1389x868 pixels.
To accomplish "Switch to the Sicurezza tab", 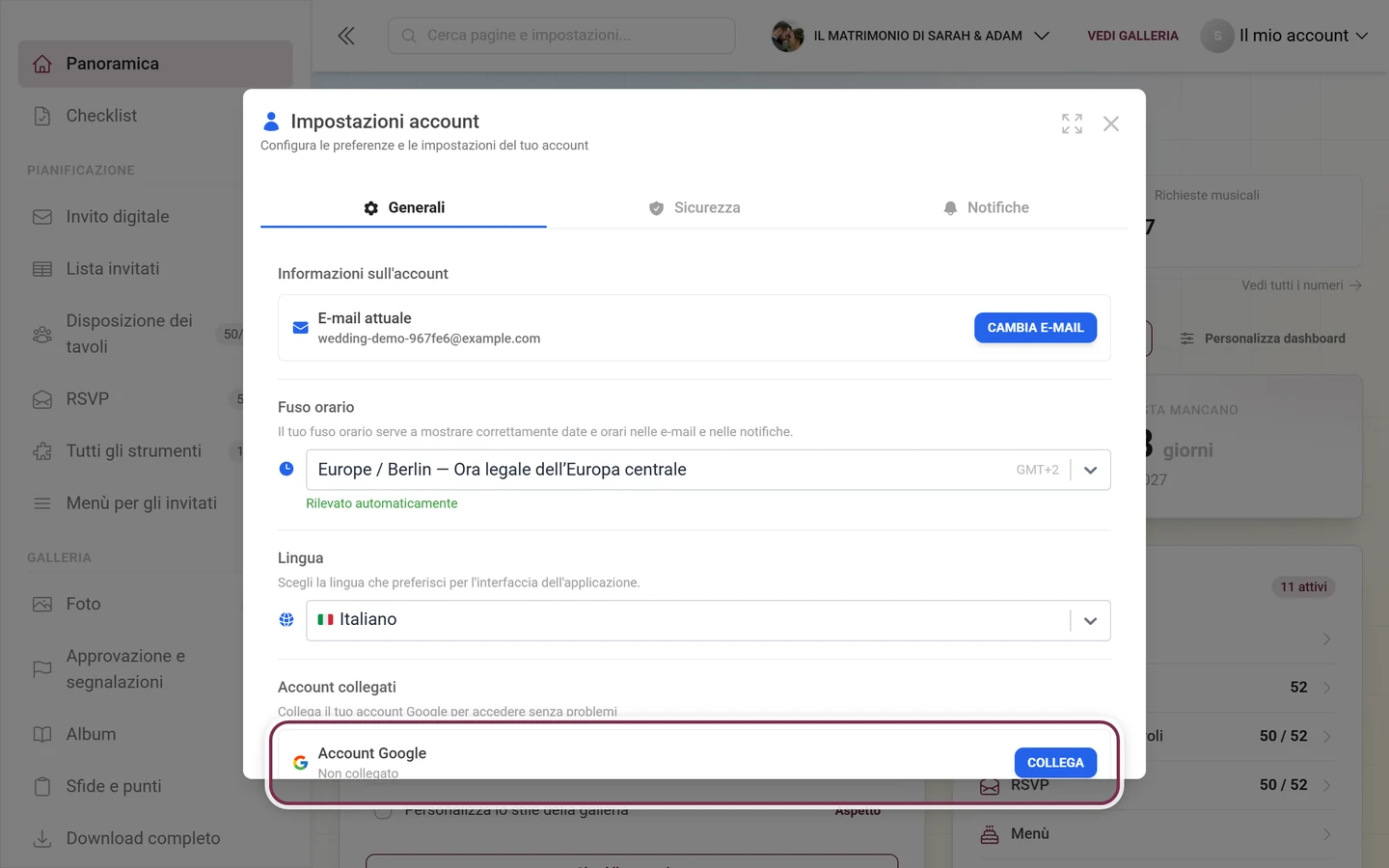I will [694, 207].
